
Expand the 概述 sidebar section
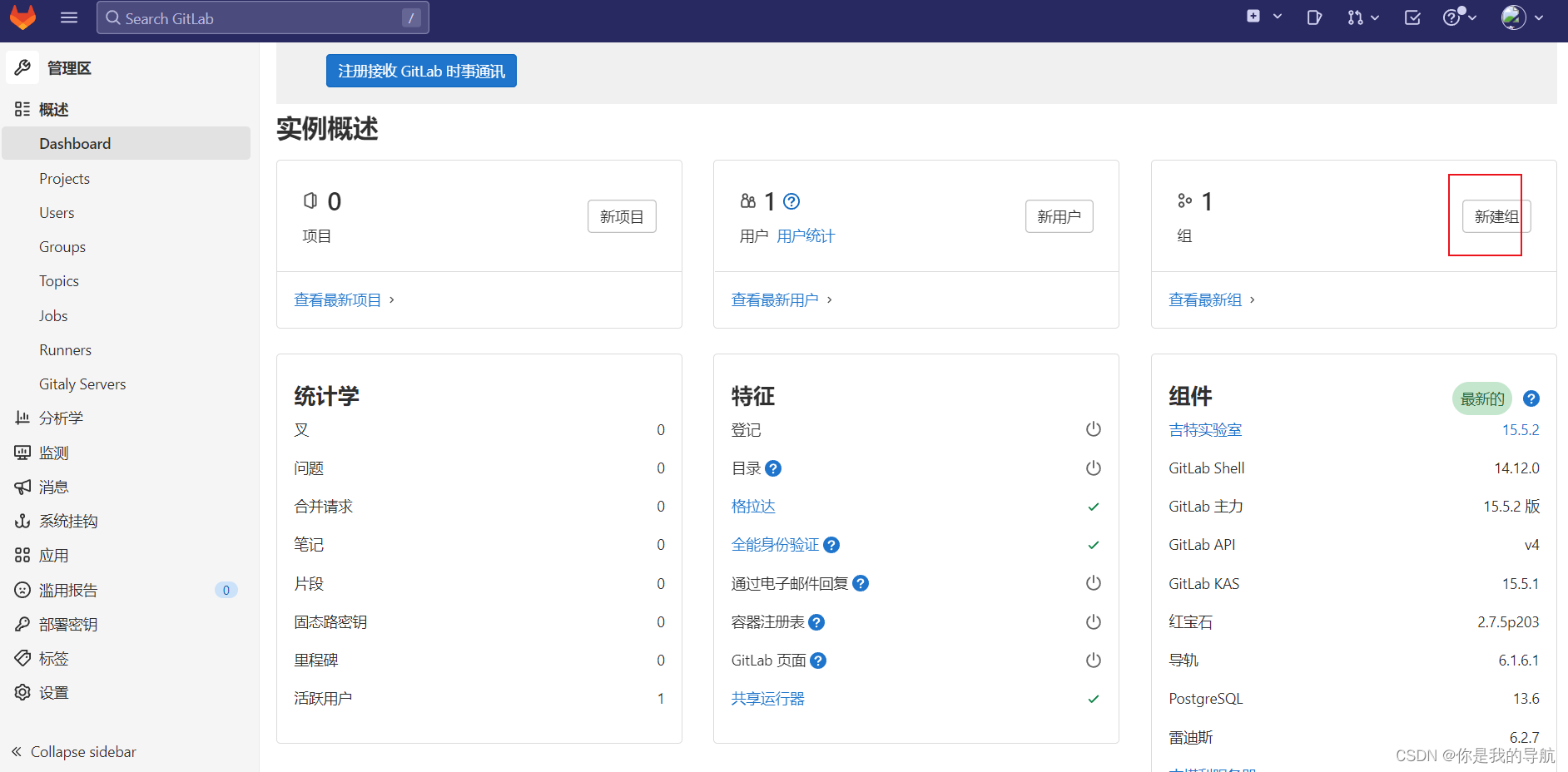(53, 109)
